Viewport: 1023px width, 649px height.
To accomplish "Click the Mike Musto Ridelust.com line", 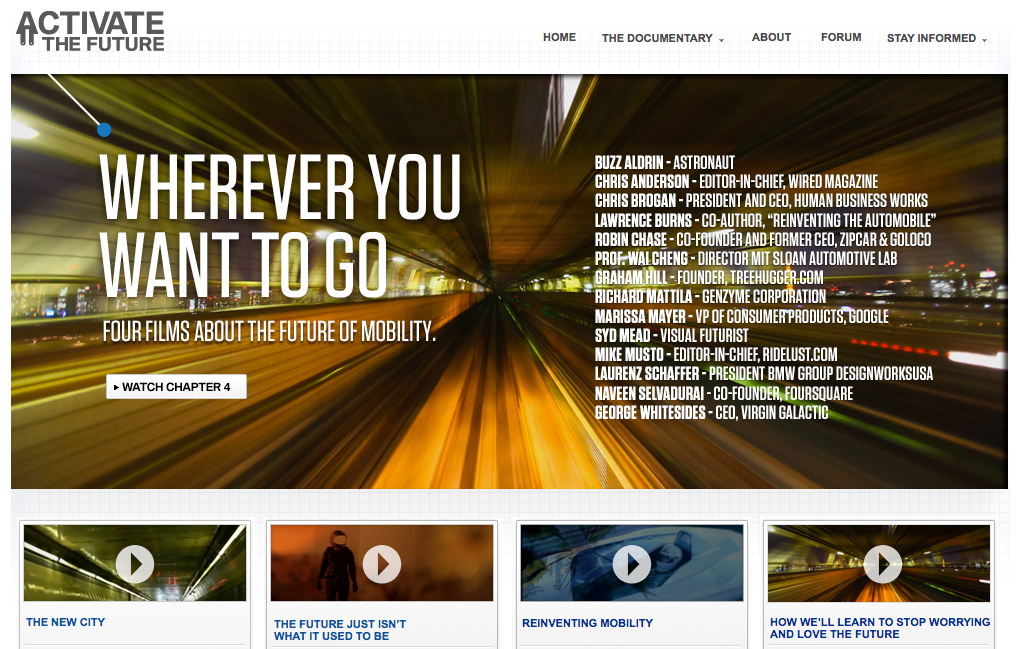I will (x=716, y=354).
